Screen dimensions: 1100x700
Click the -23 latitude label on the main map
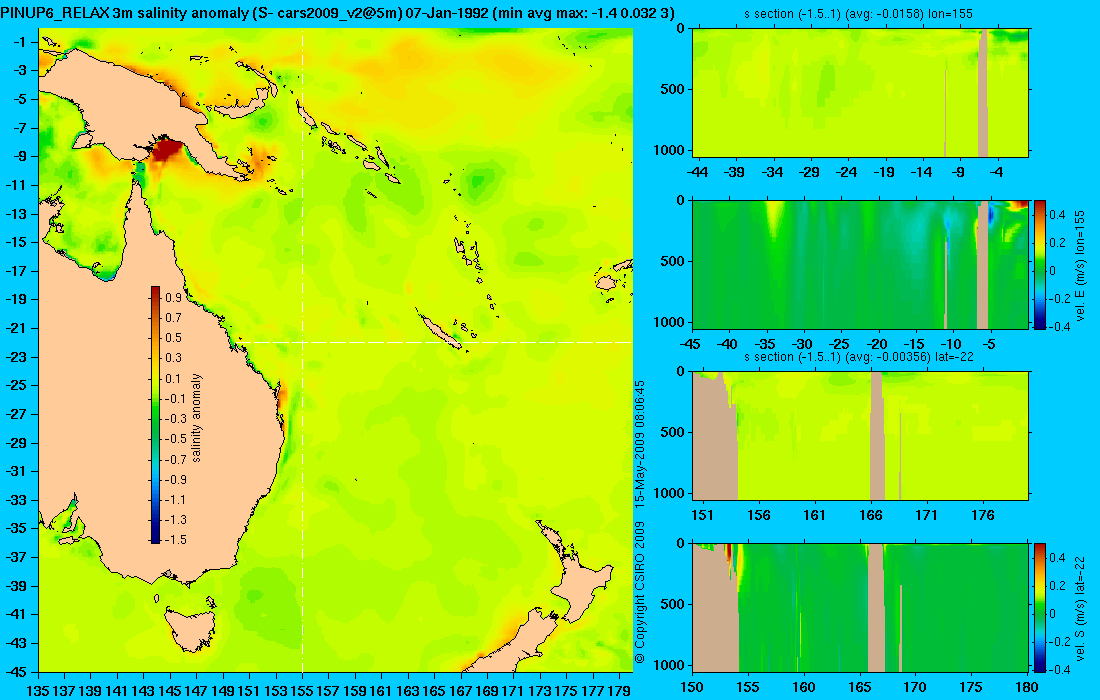pos(16,356)
